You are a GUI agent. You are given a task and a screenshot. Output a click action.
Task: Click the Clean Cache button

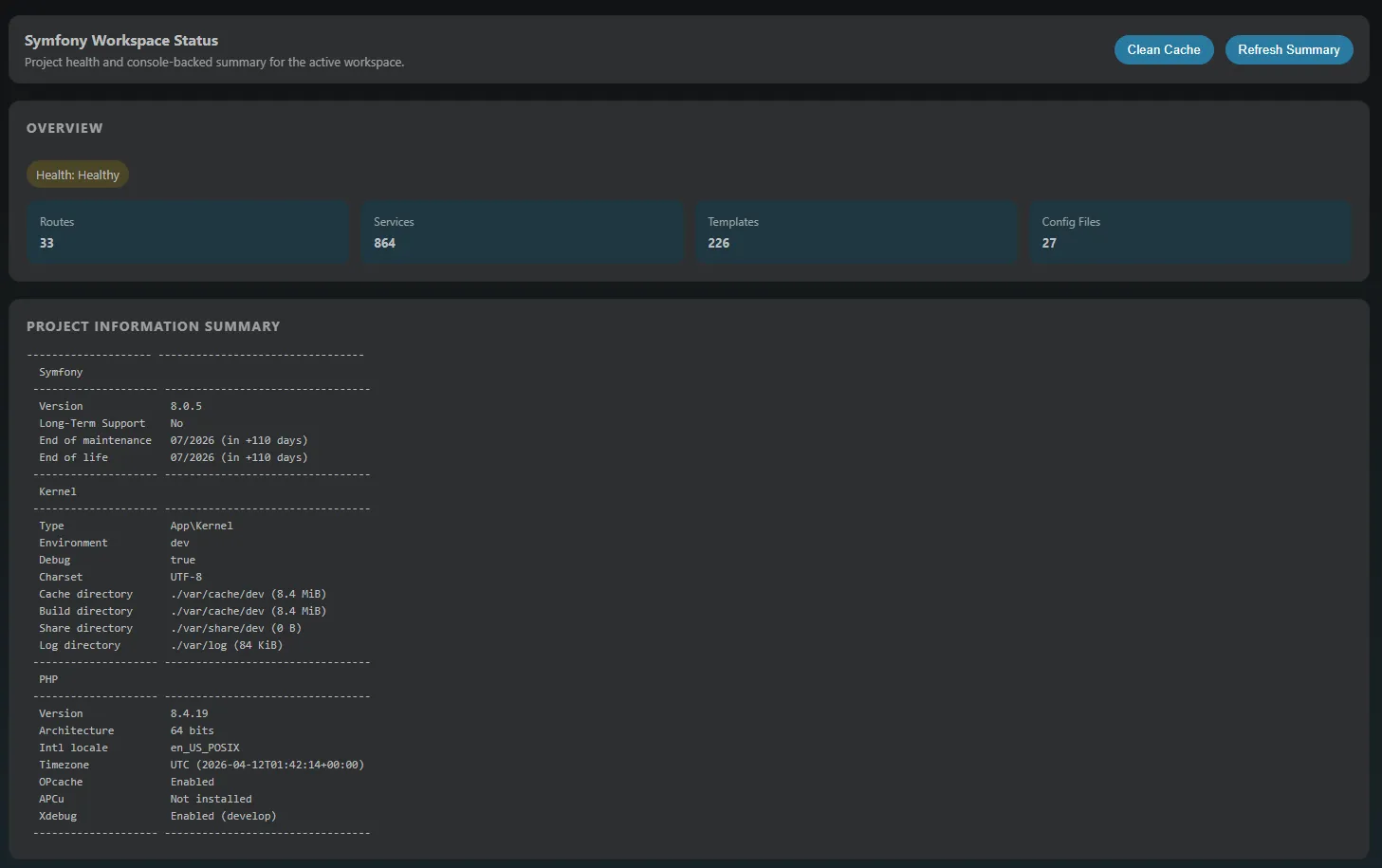coord(1163,50)
